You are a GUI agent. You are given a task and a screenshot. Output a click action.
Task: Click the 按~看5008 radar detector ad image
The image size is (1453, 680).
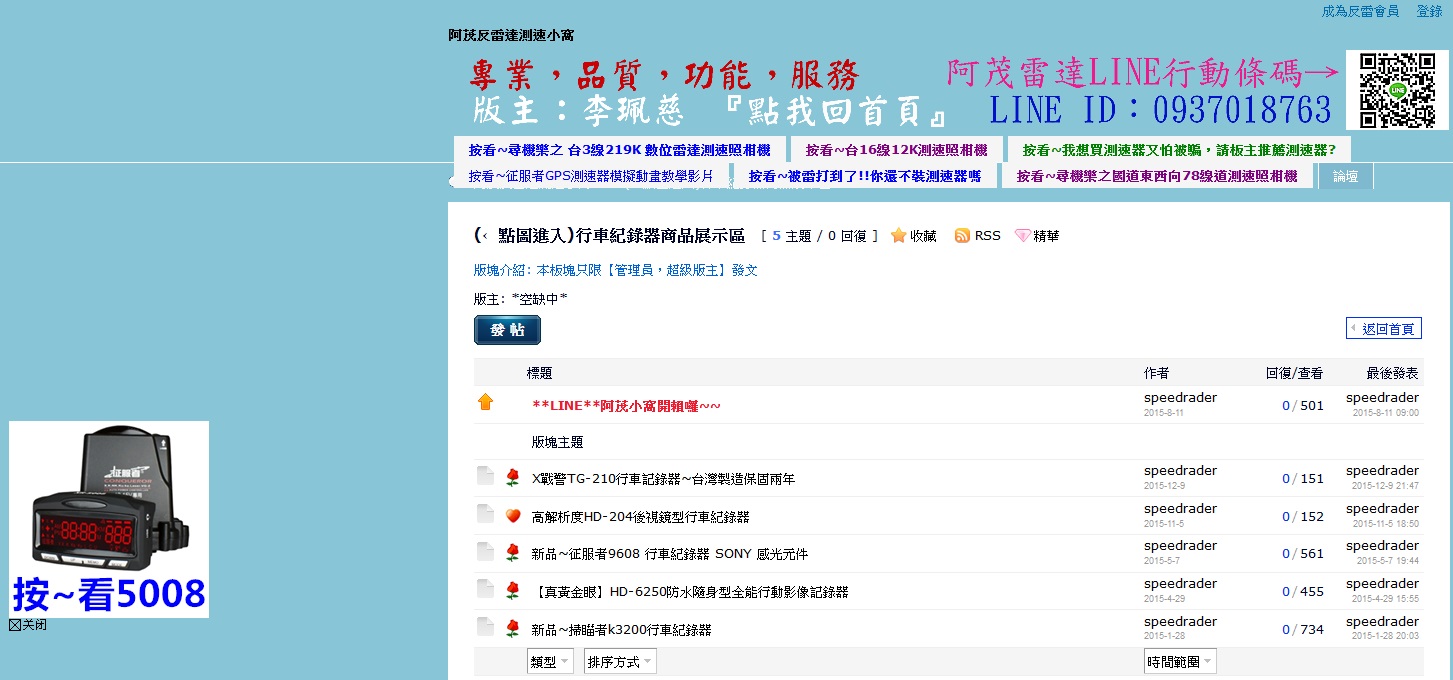[x=109, y=518]
